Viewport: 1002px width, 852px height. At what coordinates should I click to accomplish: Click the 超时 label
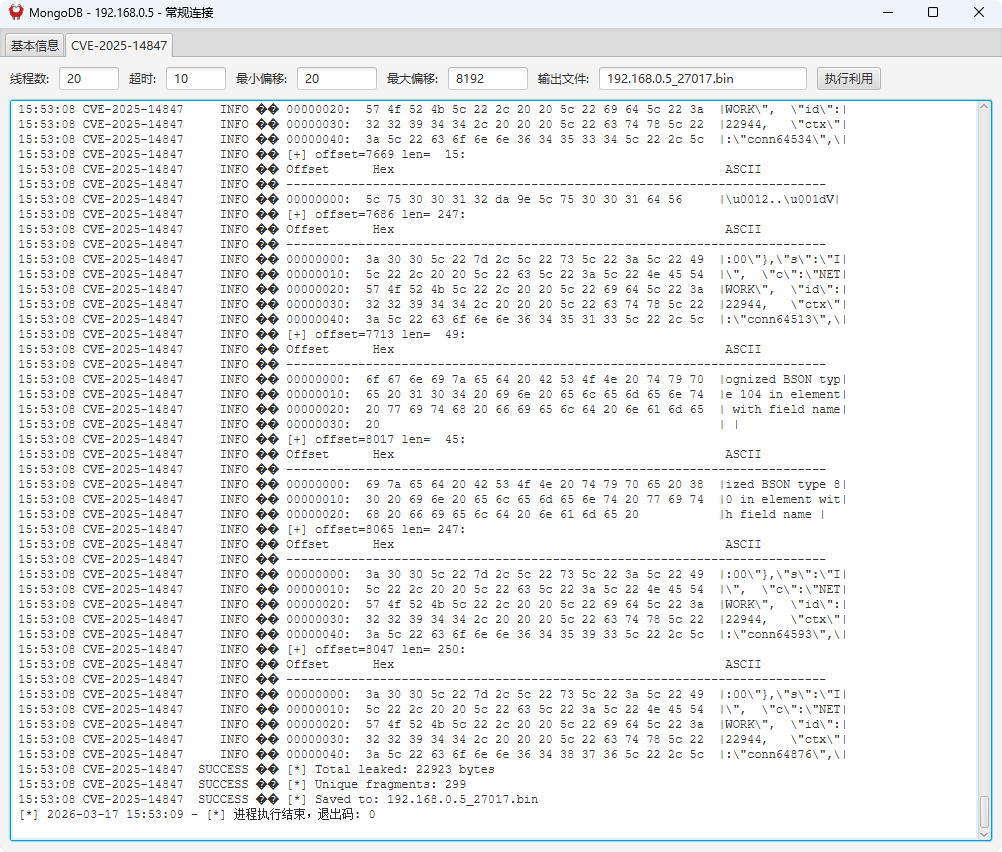pos(143,79)
